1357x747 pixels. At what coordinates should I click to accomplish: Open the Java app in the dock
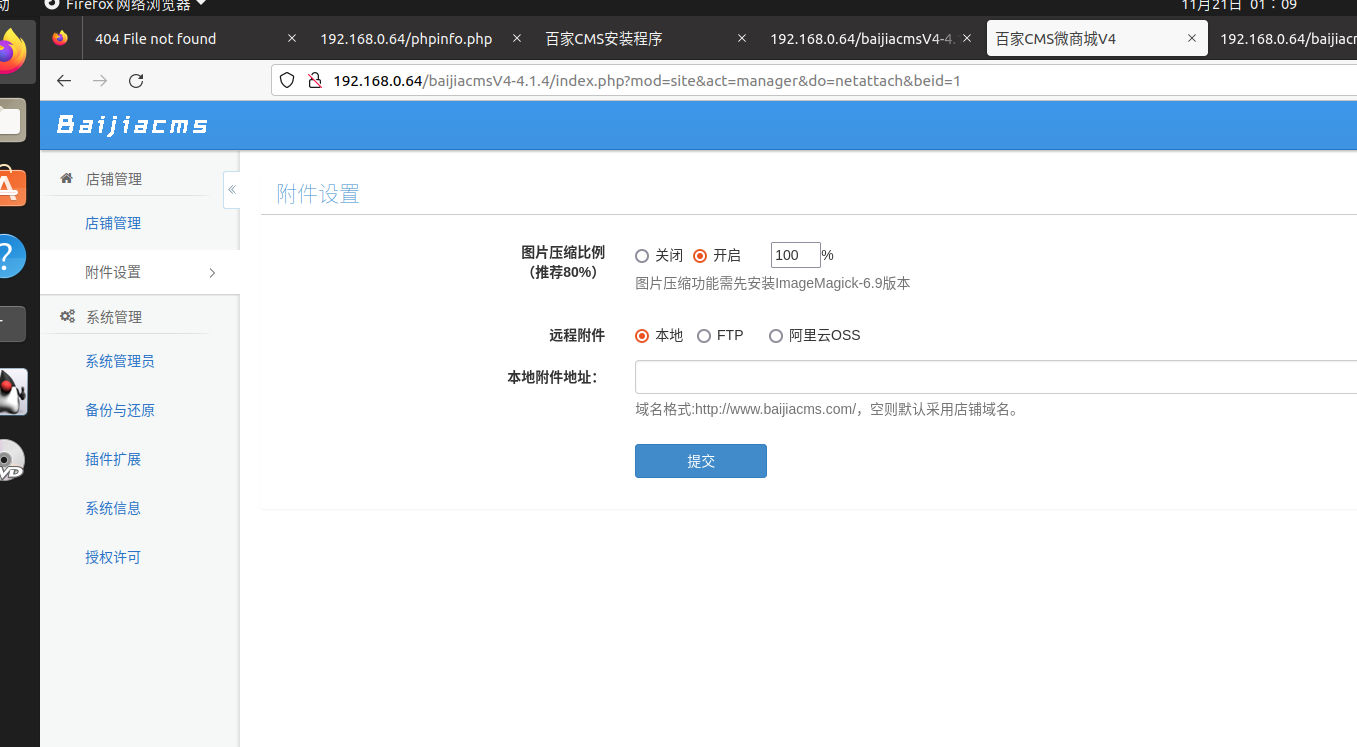(12, 392)
